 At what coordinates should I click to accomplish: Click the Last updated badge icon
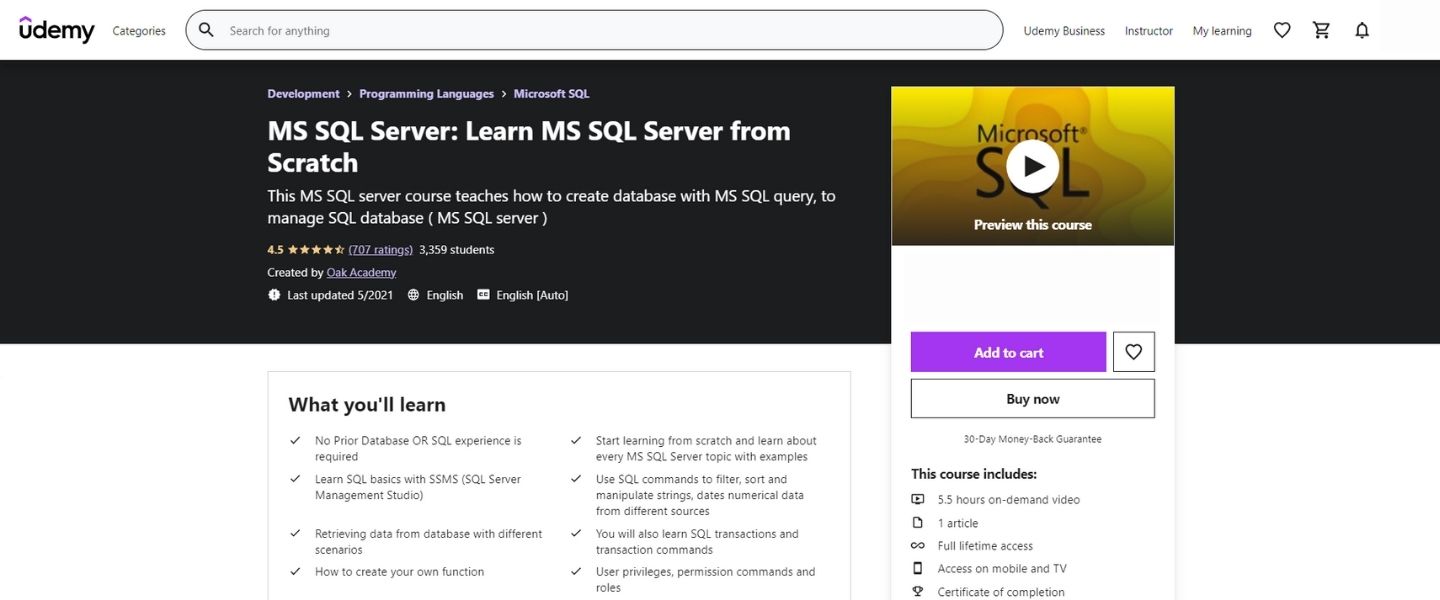coord(275,295)
